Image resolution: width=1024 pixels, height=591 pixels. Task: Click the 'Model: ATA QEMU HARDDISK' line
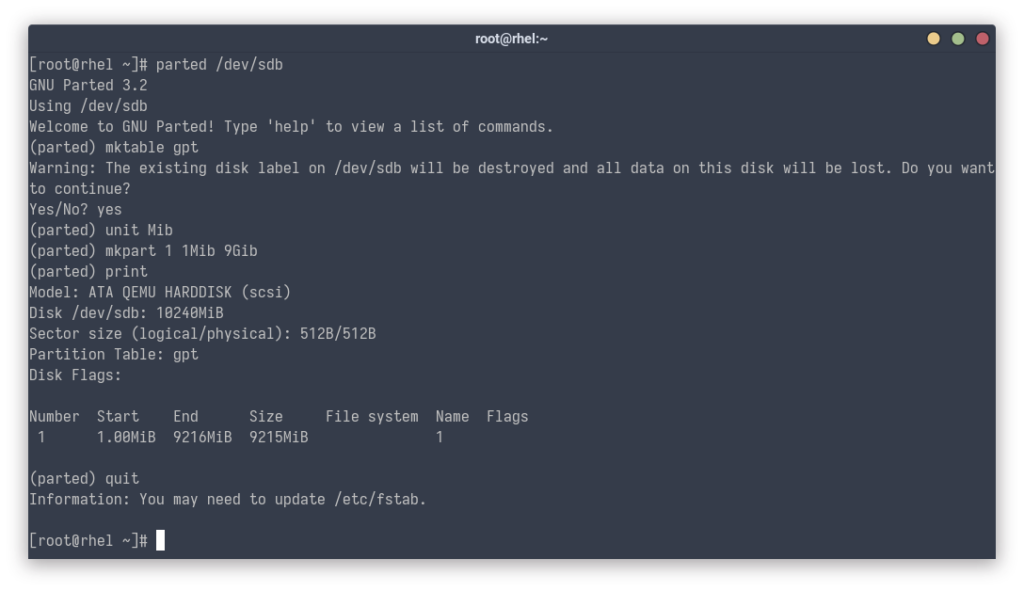click(160, 292)
